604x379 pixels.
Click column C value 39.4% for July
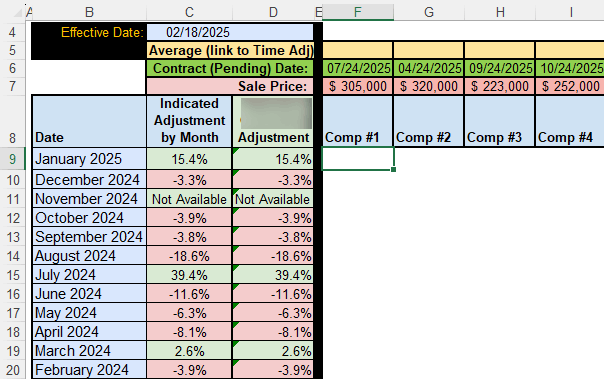point(189,275)
